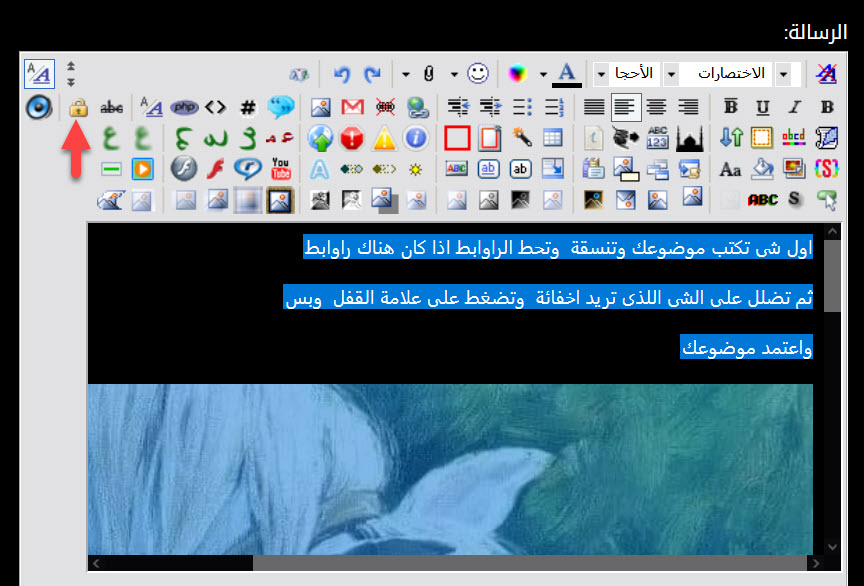Insert a YouTube video

pyautogui.click(x=280, y=169)
